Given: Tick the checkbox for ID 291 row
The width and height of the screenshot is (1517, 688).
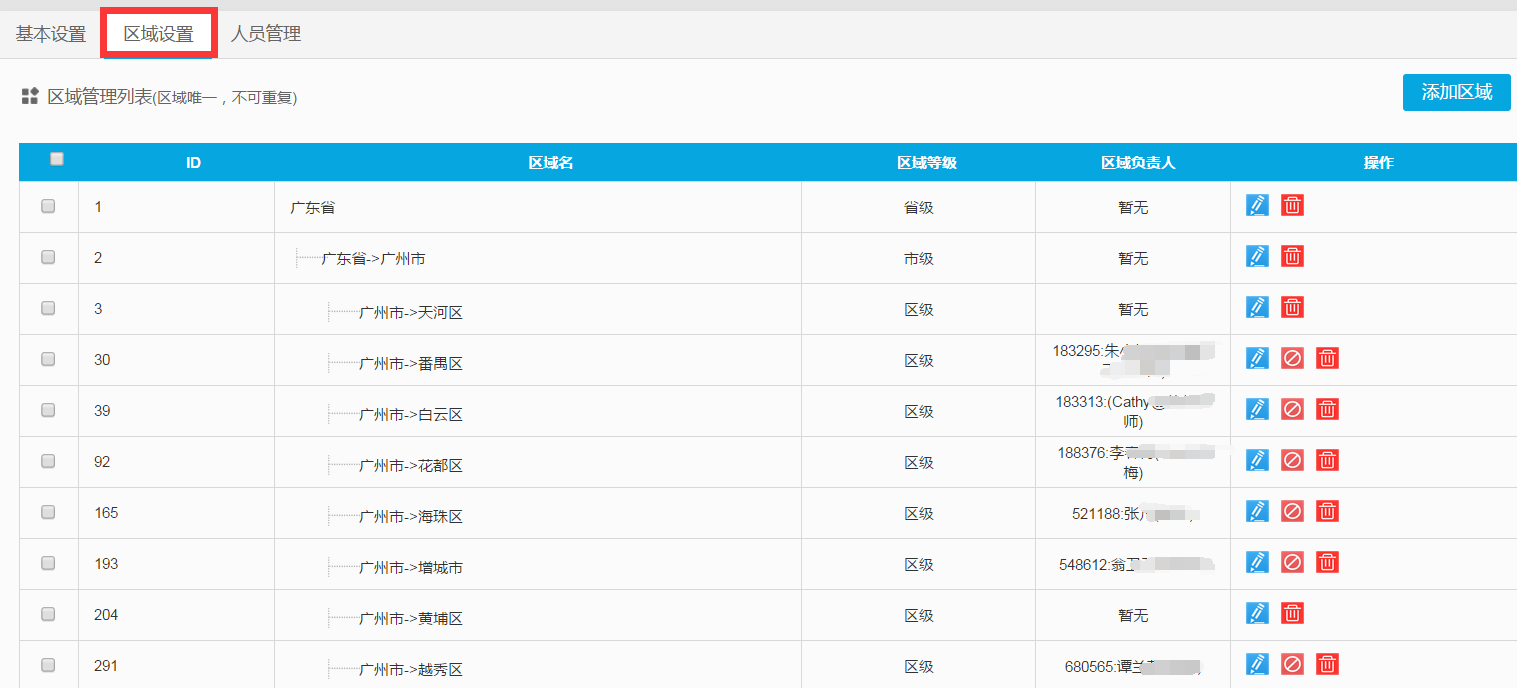Looking at the screenshot, I should [x=48, y=665].
